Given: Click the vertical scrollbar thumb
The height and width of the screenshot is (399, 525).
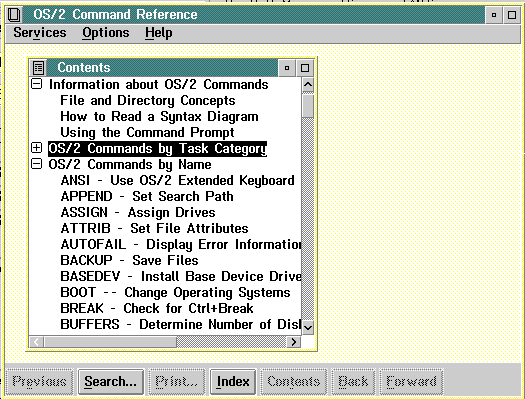Looking at the screenshot, I should 308,106.
